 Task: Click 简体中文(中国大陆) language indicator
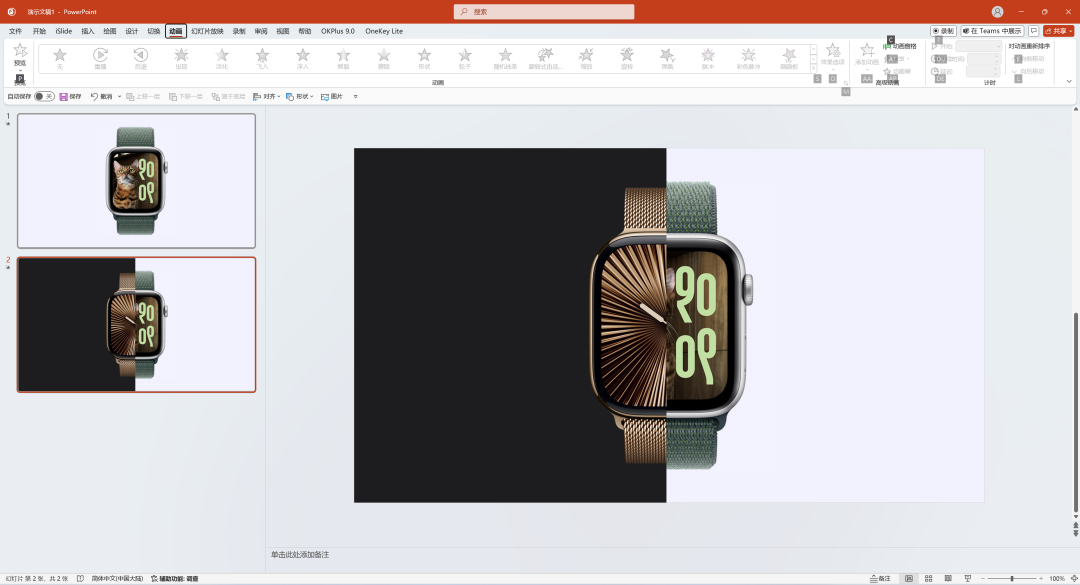117,579
